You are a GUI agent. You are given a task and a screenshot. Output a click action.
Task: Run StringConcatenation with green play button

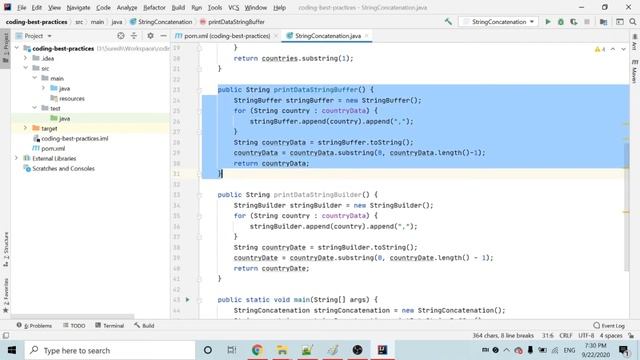[548, 22]
